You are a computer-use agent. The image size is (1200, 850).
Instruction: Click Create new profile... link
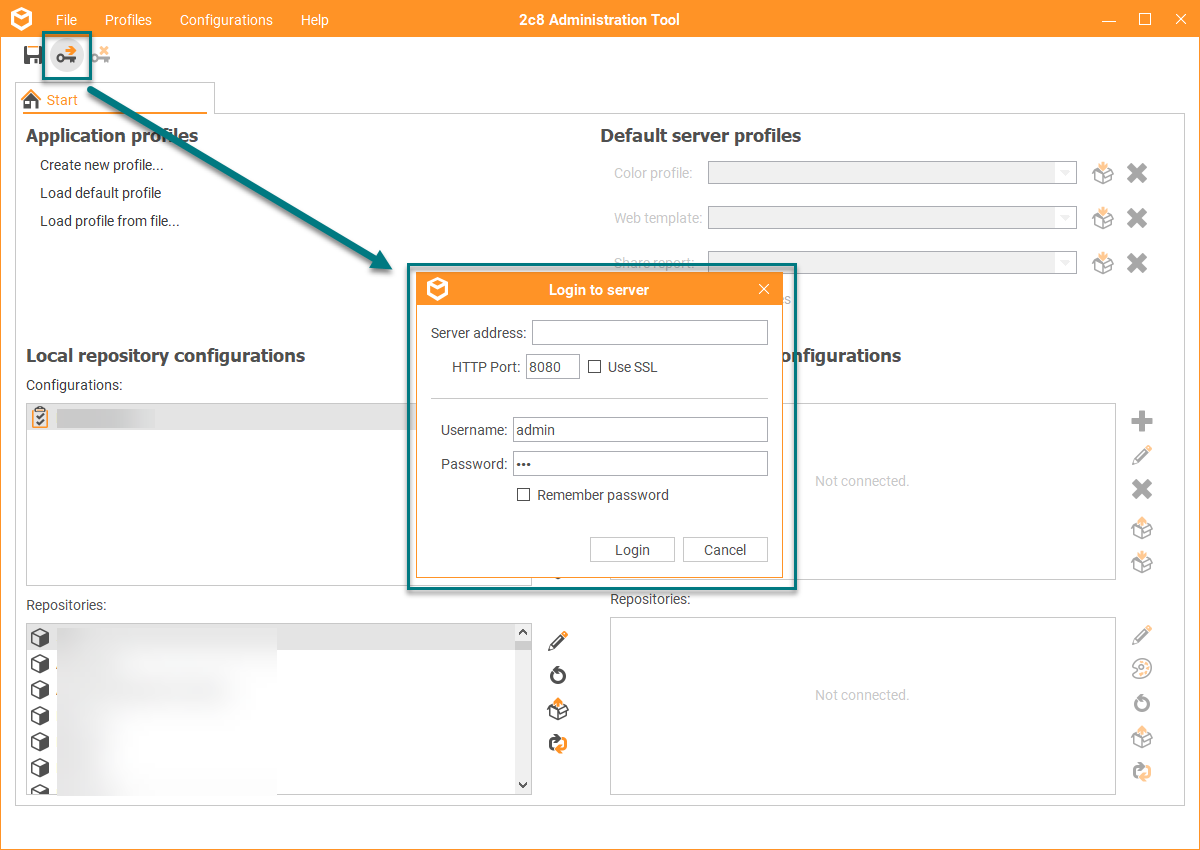click(102, 165)
